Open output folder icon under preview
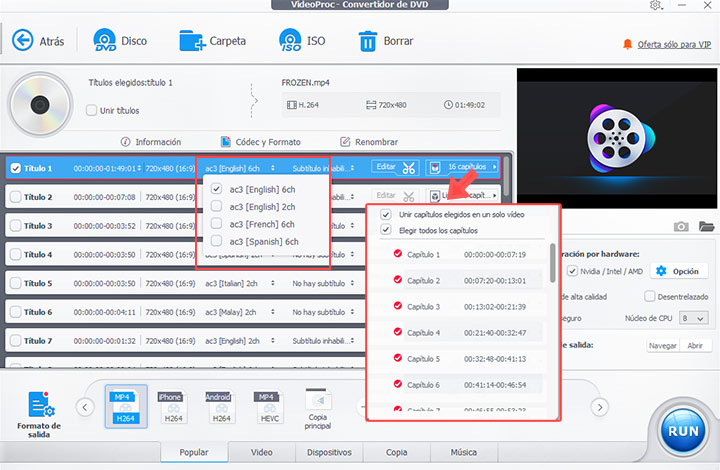The image size is (720, 470). click(706, 226)
